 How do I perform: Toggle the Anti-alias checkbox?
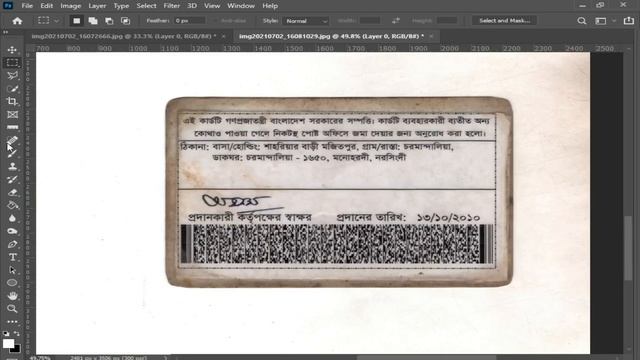pos(216,20)
